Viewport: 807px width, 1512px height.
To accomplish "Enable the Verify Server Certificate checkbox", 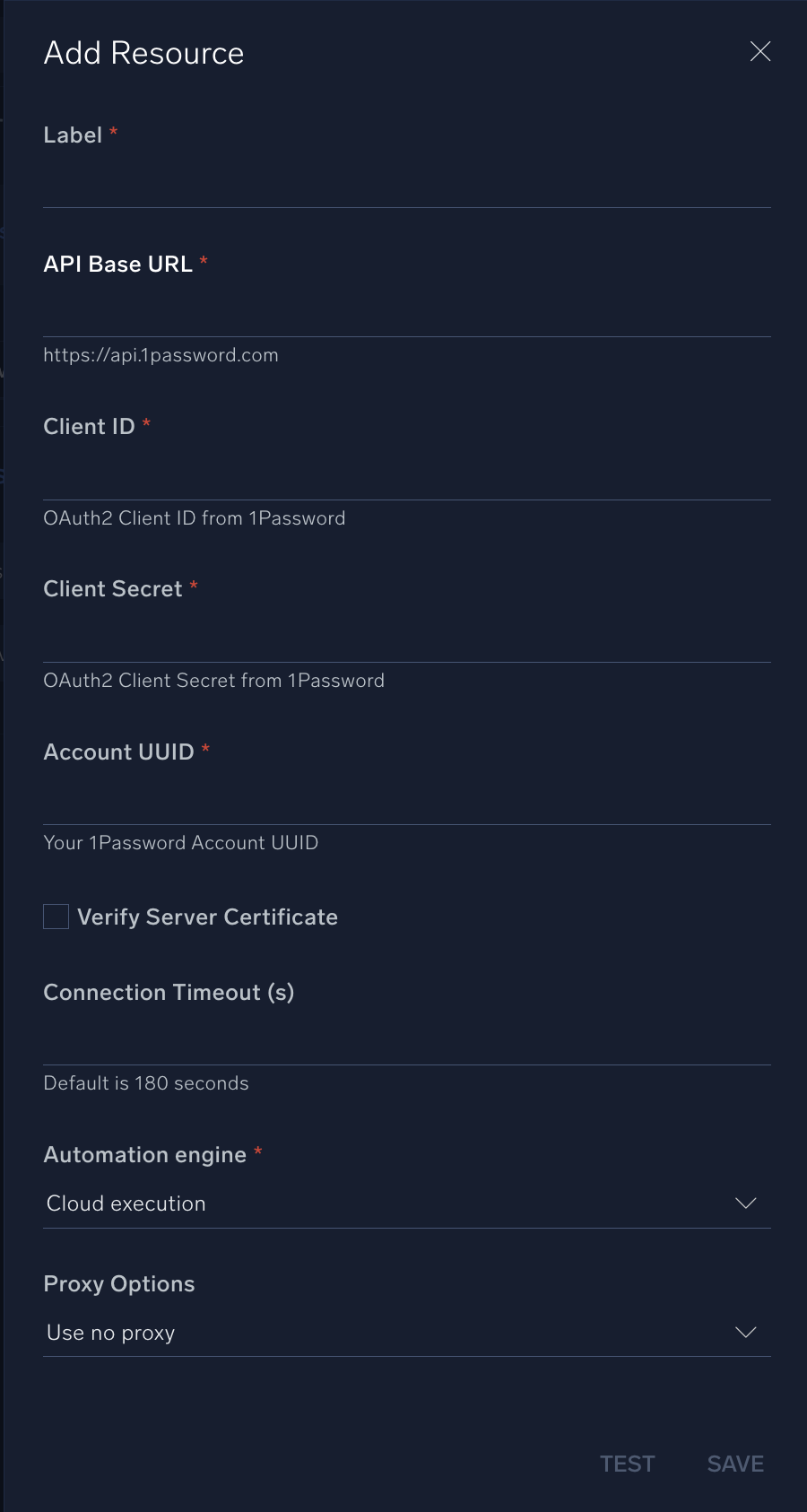I will (56, 917).
